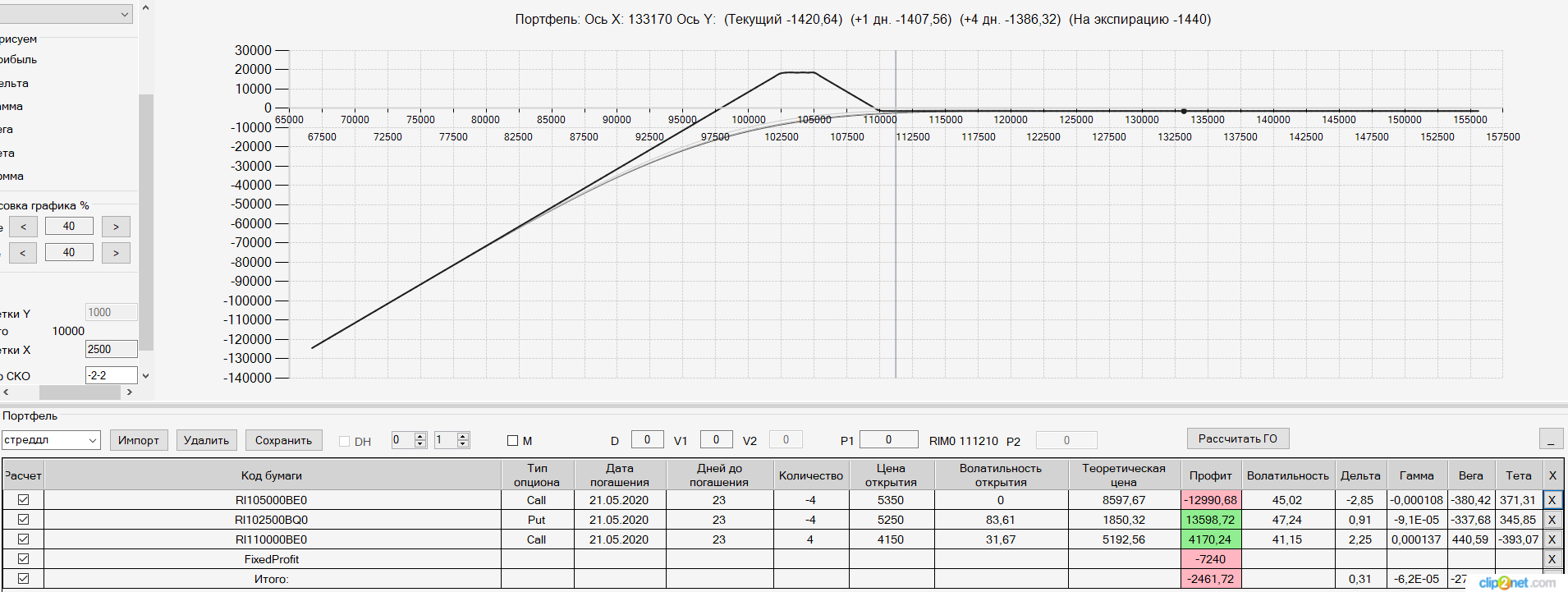Focus the grid X field showing 2500

point(112,349)
